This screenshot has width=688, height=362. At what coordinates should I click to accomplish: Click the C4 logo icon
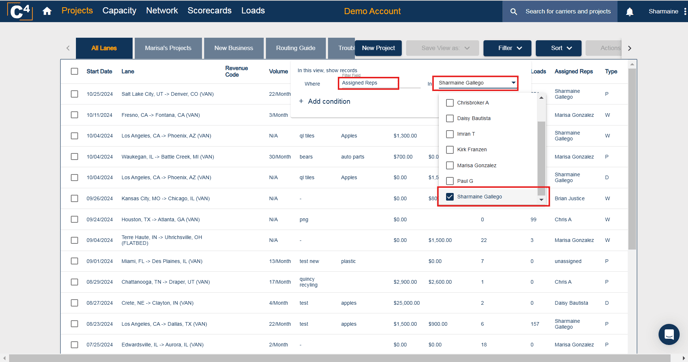[20, 11]
